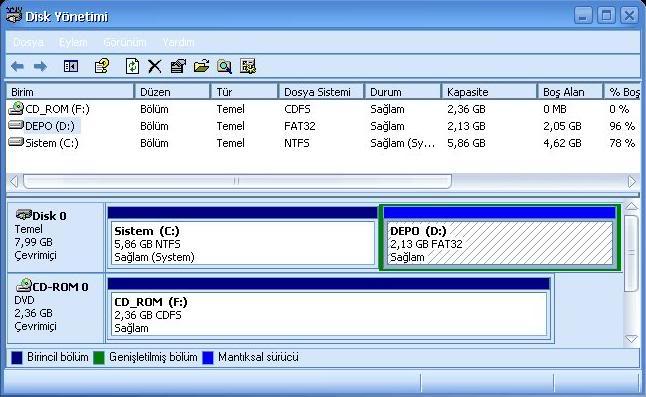The width and height of the screenshot is (646, 397).
Task: Select the Sistem (C:) volume row
Action: click(x=323, y=143)
